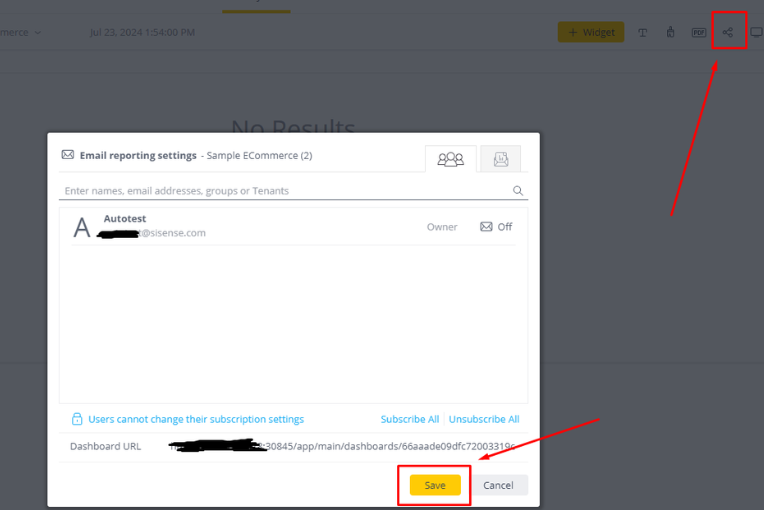The height and width of the screenshot is (510, 764).
Task: Switch to the users sharing tab
Action: [x=450, y=158]
